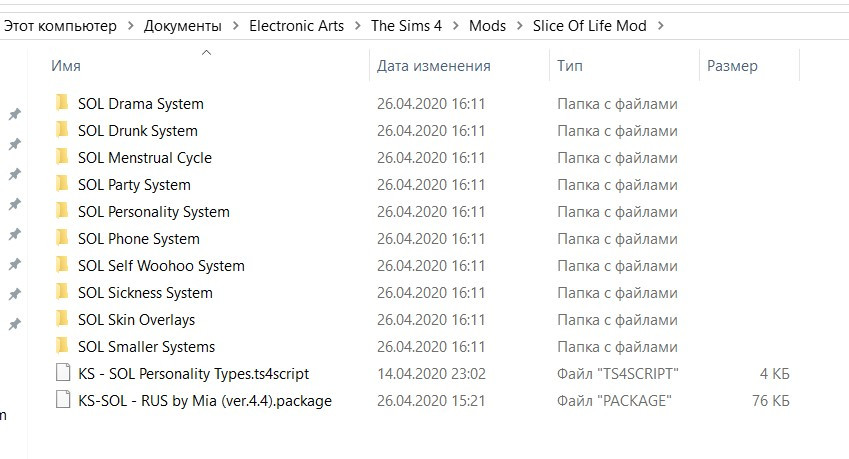Sort files by the Размер column

[x=749, y=65]
